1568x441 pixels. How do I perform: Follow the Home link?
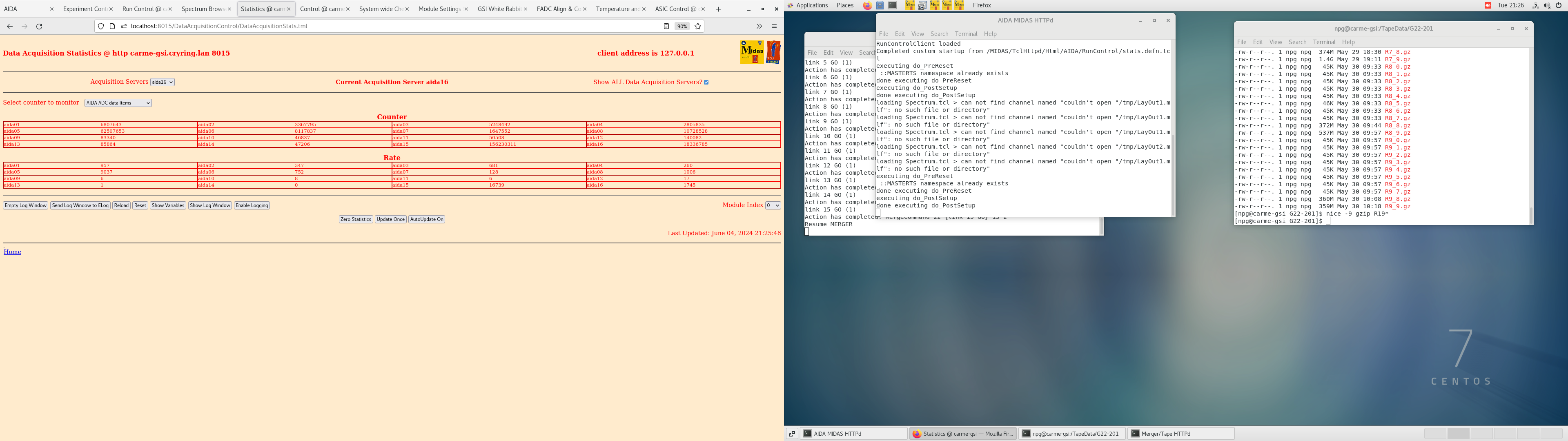[12, 252]
